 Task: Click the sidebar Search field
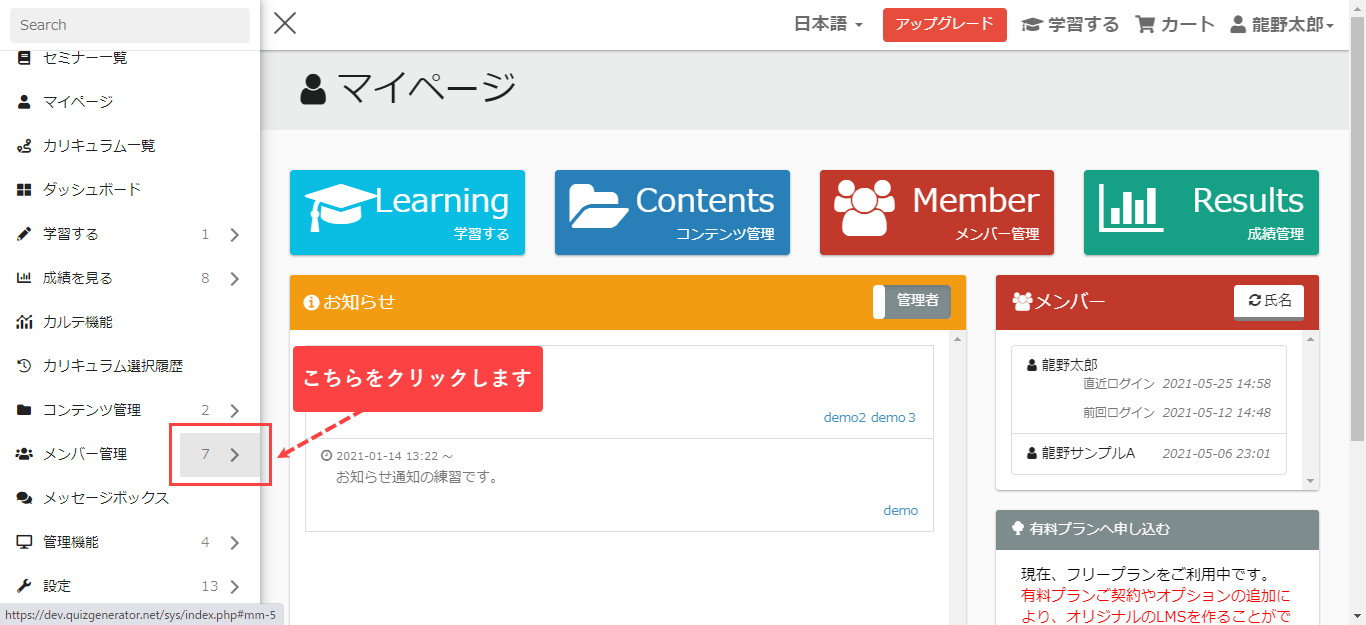point(130,25)
